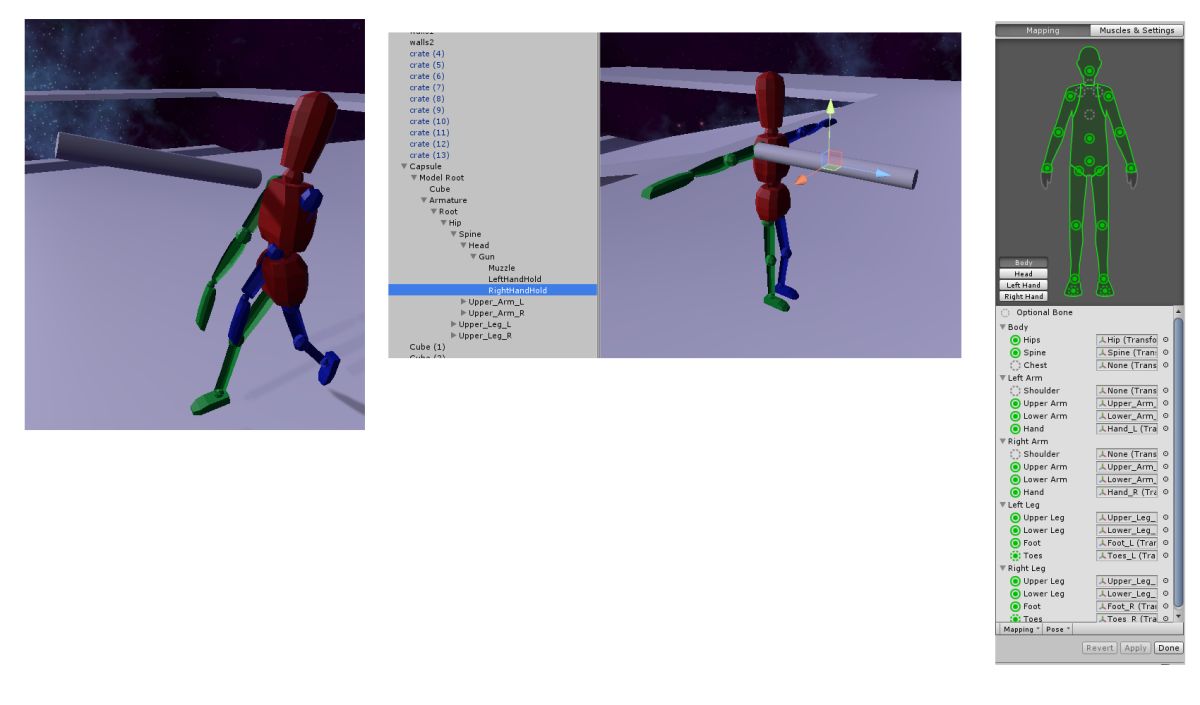Open object picker for Right Arm Hand

point(1166,492)
